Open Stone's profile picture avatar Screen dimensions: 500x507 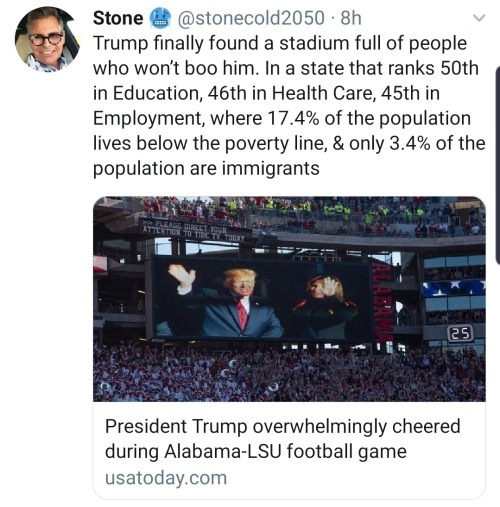[x=47, y=39]
